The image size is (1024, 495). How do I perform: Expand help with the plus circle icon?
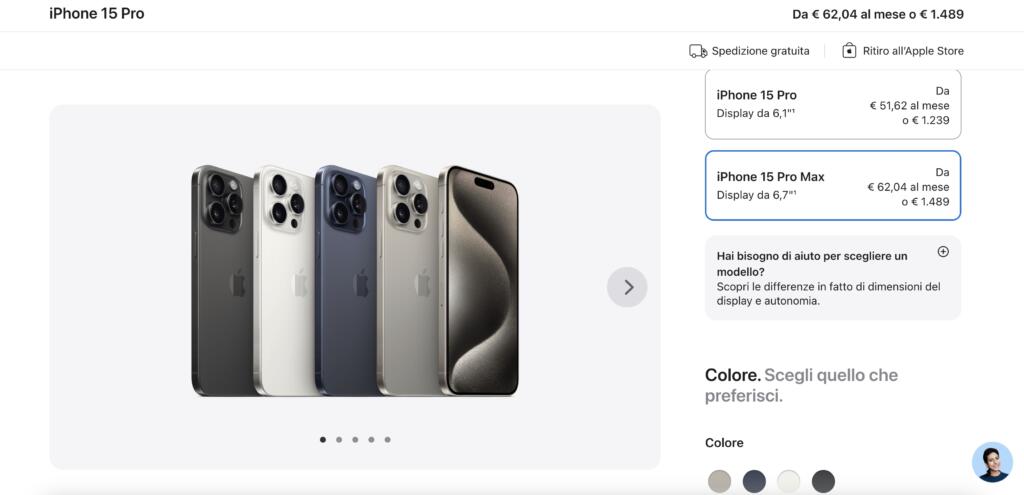pos(943,252)
